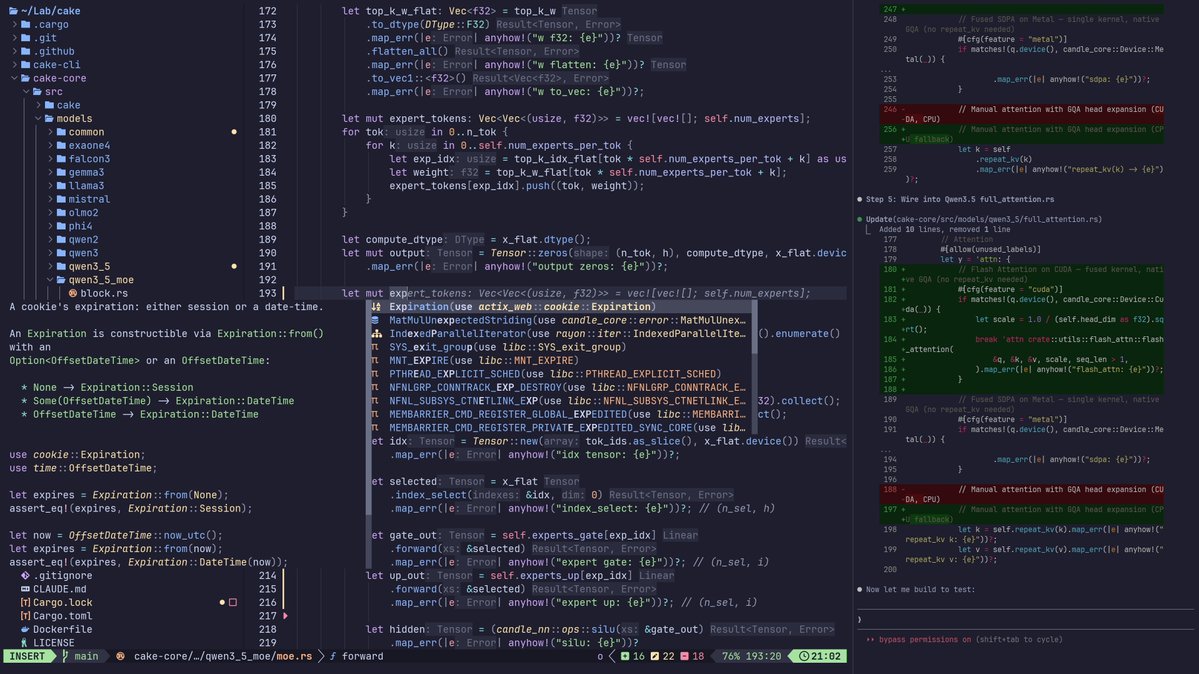The image size is (1199, 674).
Task: Click the pink sign marker at line 217
Action: [285, 616]
